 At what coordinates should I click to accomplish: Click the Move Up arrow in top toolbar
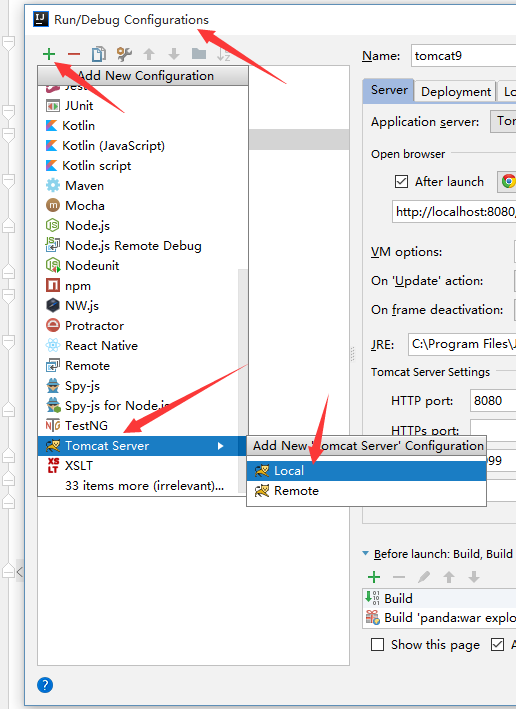[x=149, y=54]
